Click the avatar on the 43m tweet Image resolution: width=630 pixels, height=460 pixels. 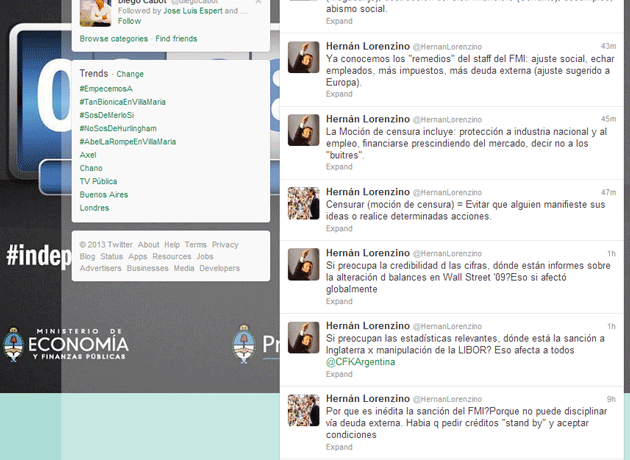tap(303, 57)
